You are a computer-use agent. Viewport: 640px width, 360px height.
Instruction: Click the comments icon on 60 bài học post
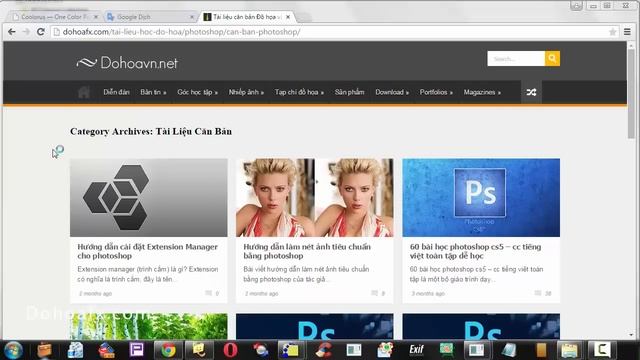point(538,293)
